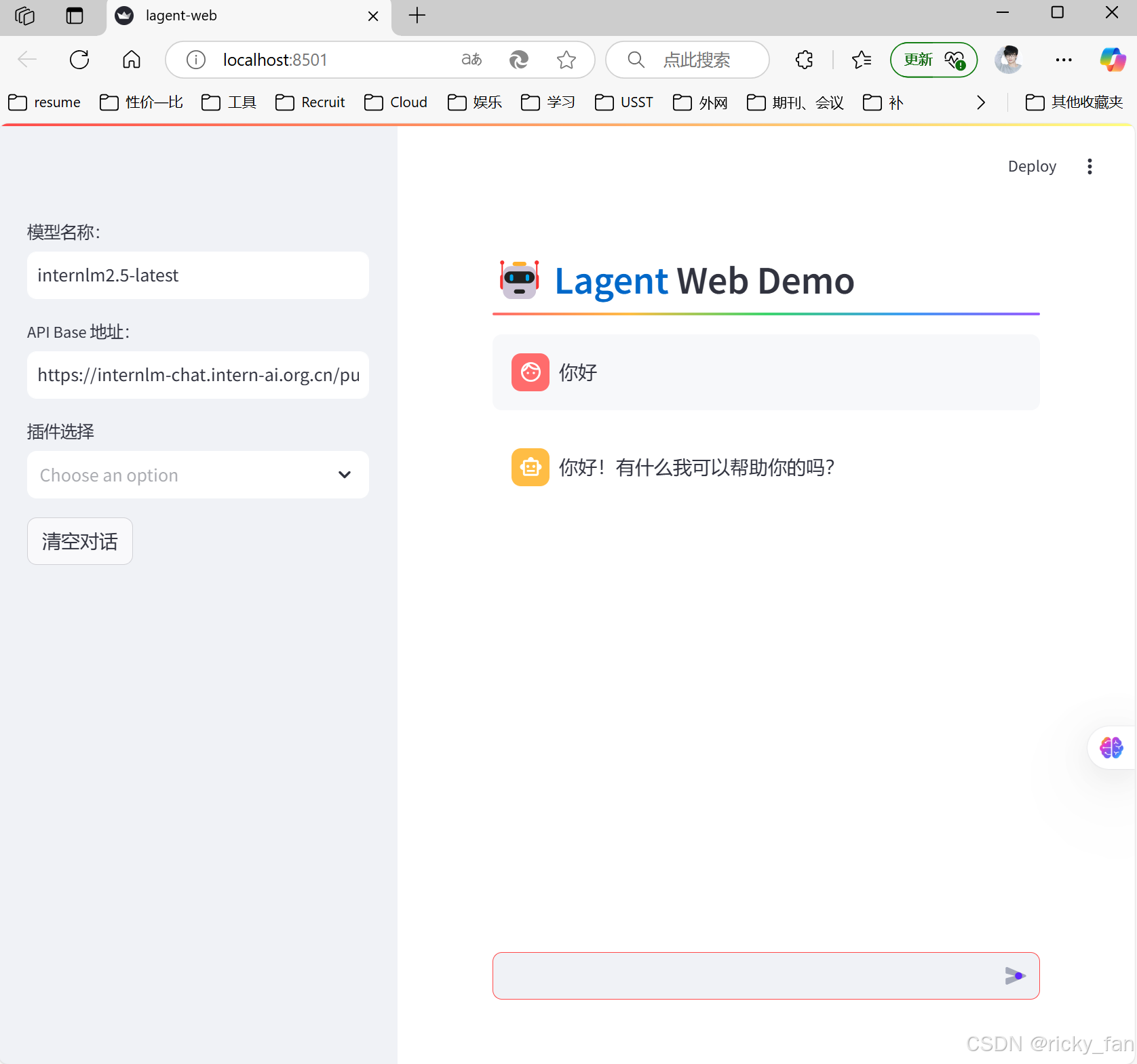
Task: Click the user avatar beside 你好
Action: point(531,372)
